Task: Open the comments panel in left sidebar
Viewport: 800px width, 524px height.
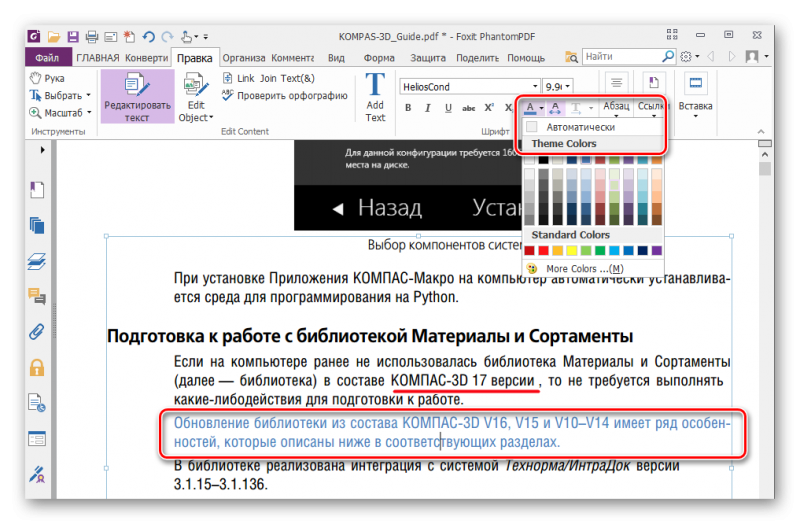Action: coord(37,296)
